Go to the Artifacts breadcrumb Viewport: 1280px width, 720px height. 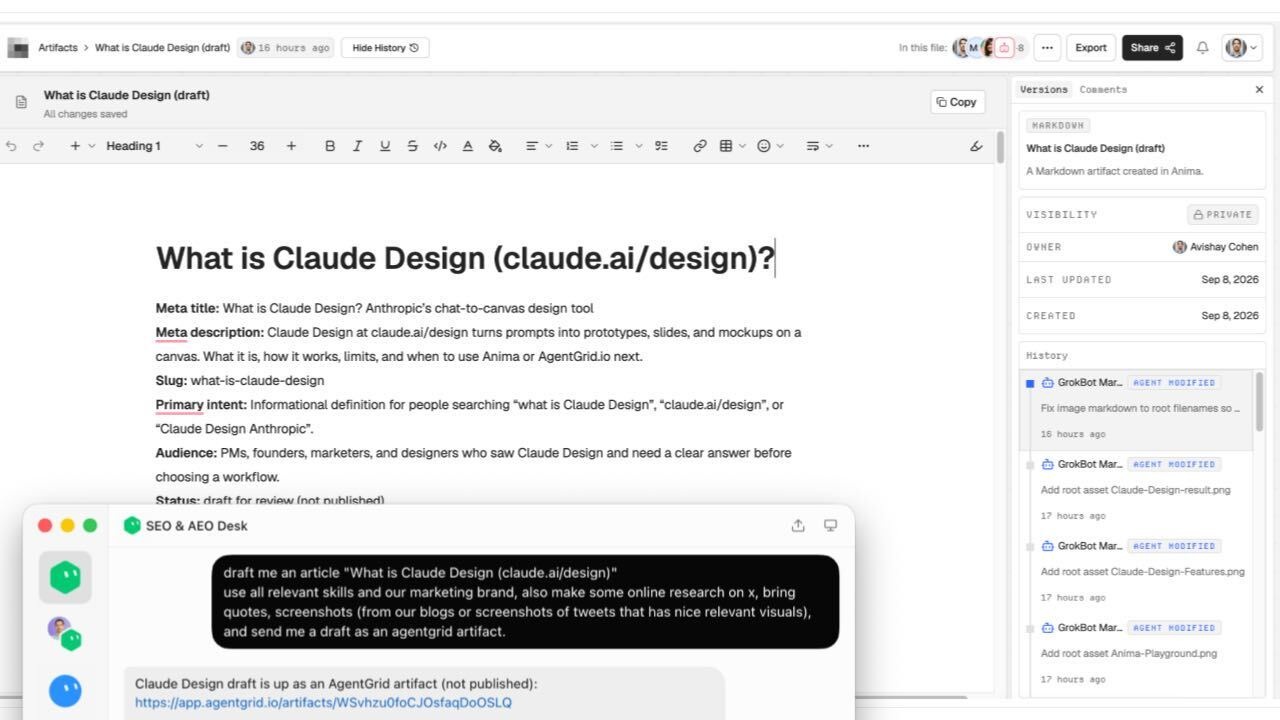(58, 48)
